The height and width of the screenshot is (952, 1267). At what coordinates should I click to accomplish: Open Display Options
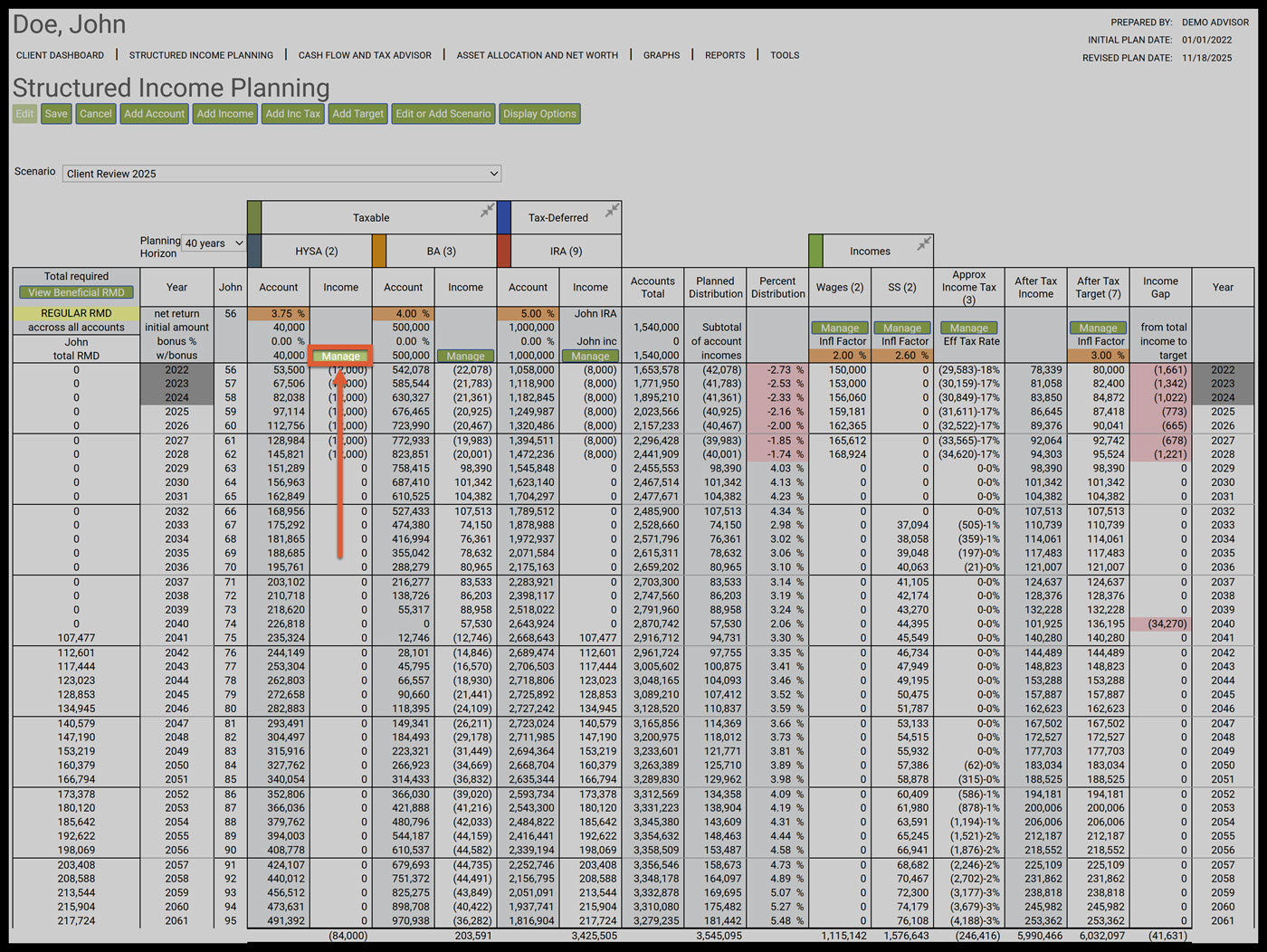tap(539, 114)
